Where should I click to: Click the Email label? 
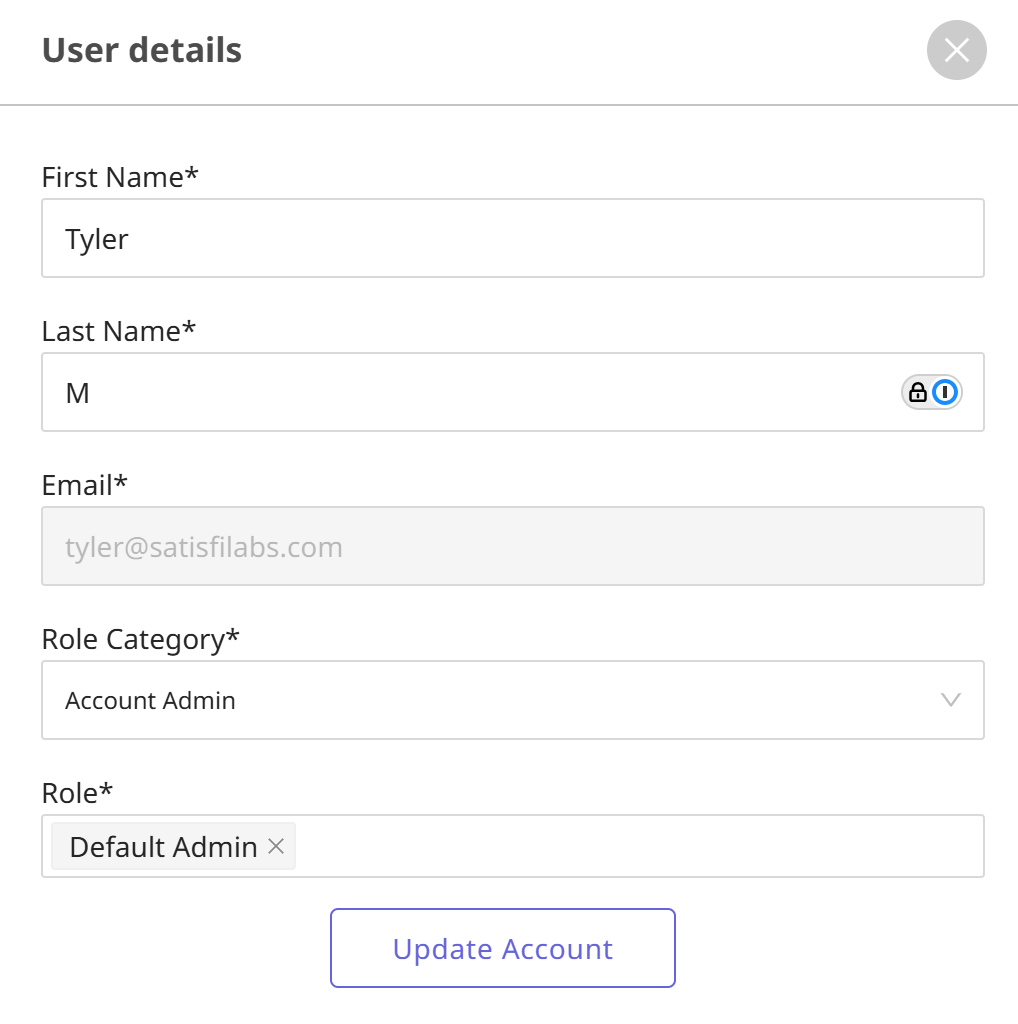coord(85,486)
